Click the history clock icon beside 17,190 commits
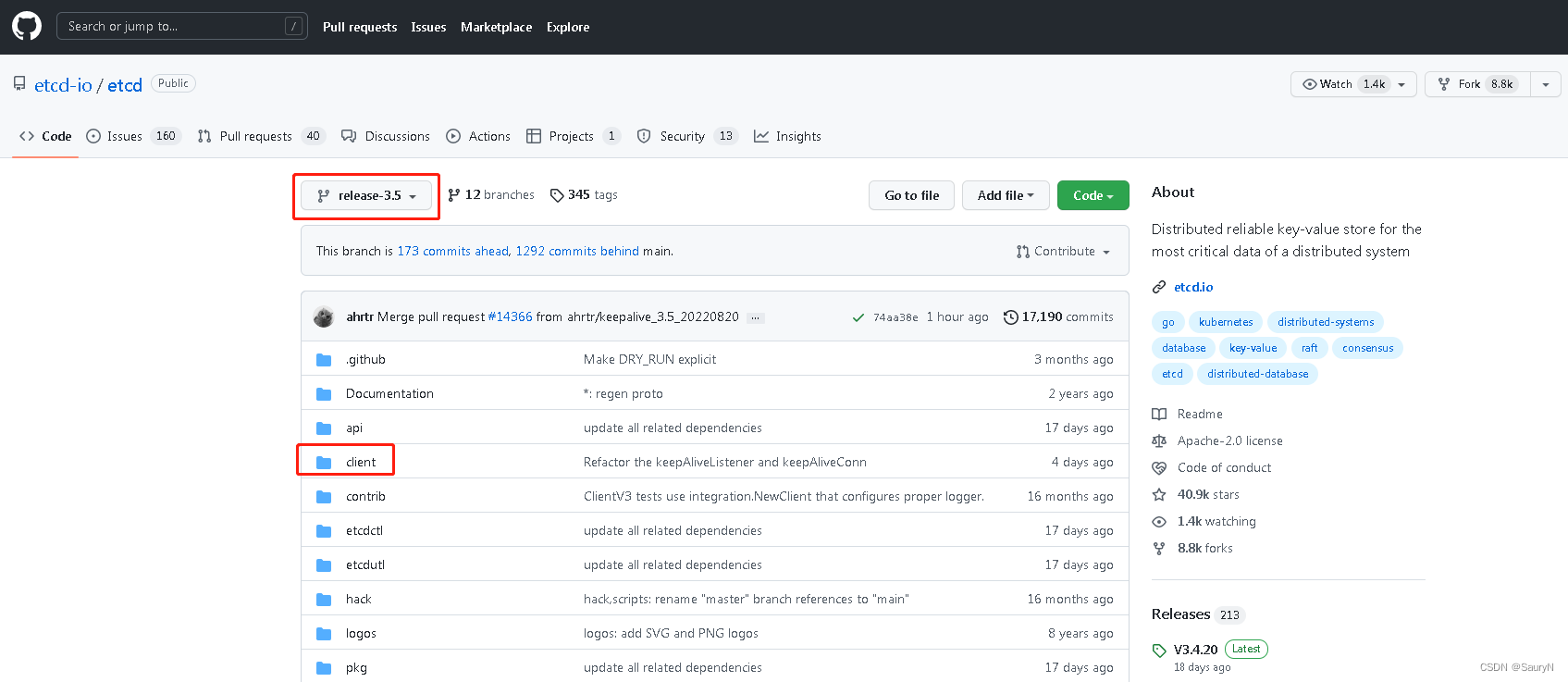The width and height of the screenshot is (1568, 682). point(1010,317)
